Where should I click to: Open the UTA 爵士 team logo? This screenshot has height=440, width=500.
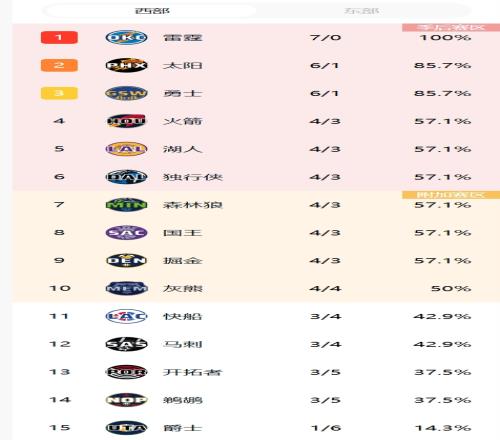tap(126, 428)
